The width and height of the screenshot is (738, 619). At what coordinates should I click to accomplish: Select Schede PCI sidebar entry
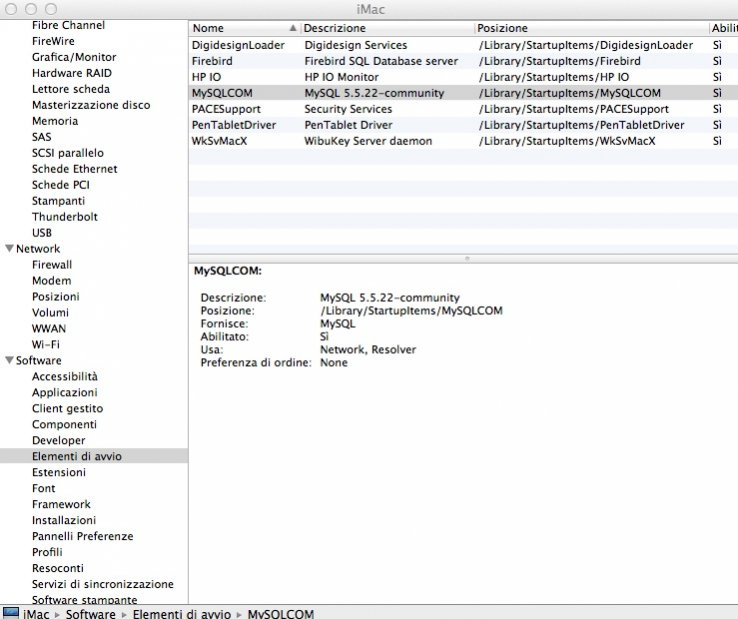click(x=61, y=185)
